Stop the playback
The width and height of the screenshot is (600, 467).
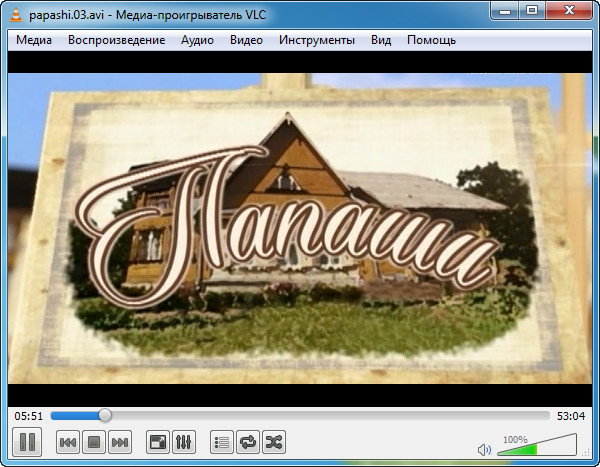pos(94,442)
